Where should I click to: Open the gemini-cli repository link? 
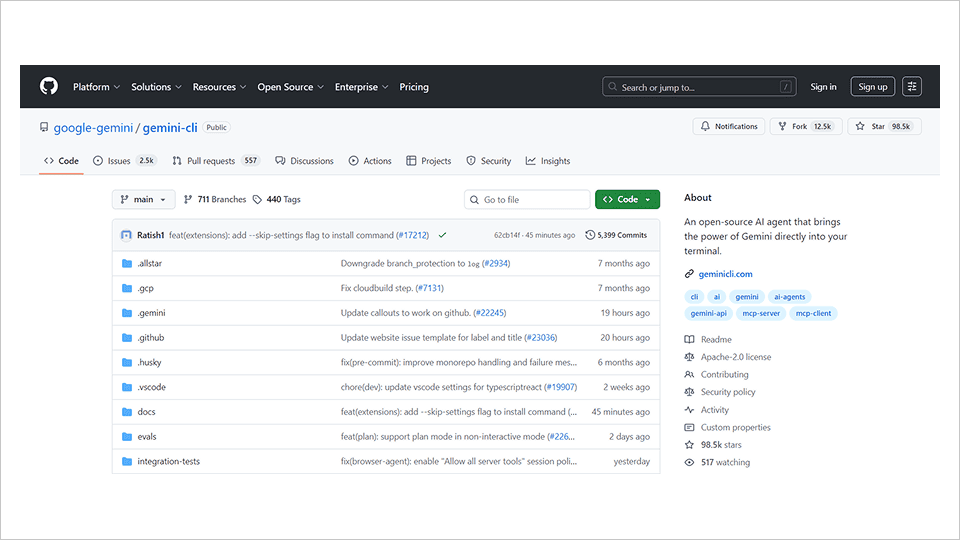tap(170, 127)
